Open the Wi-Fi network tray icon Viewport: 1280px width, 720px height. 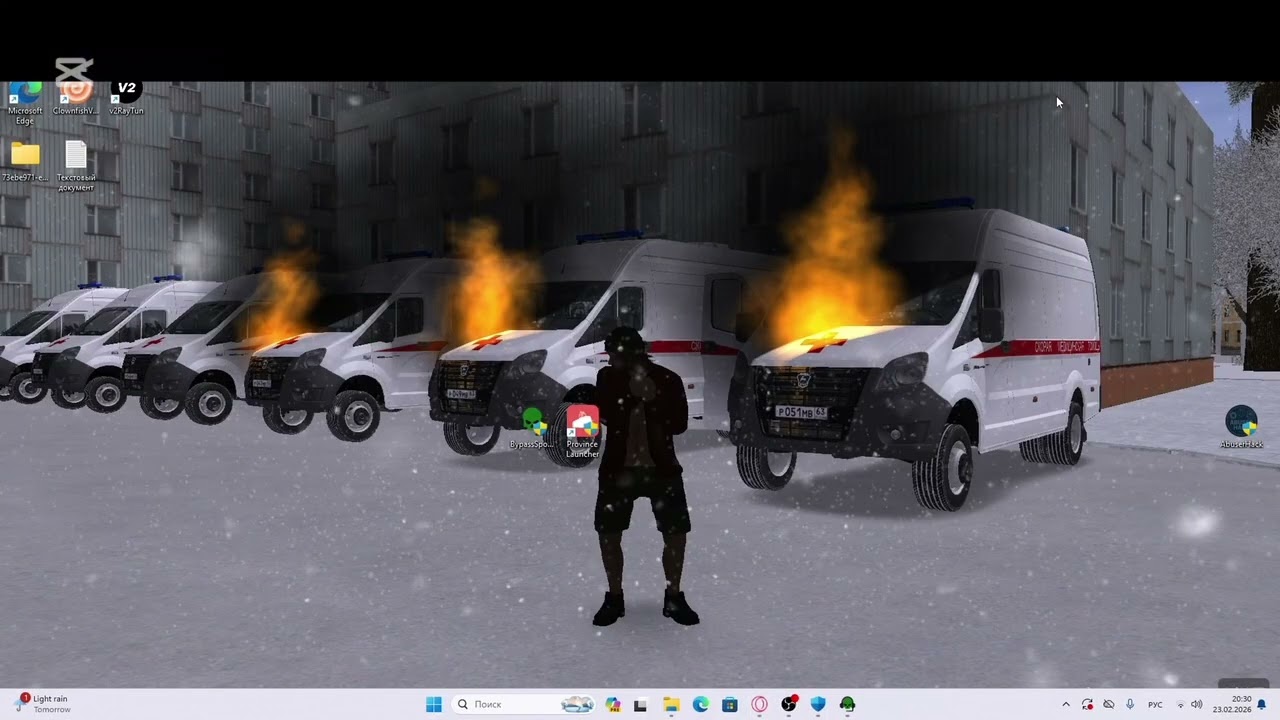(x=1180, y=705)
